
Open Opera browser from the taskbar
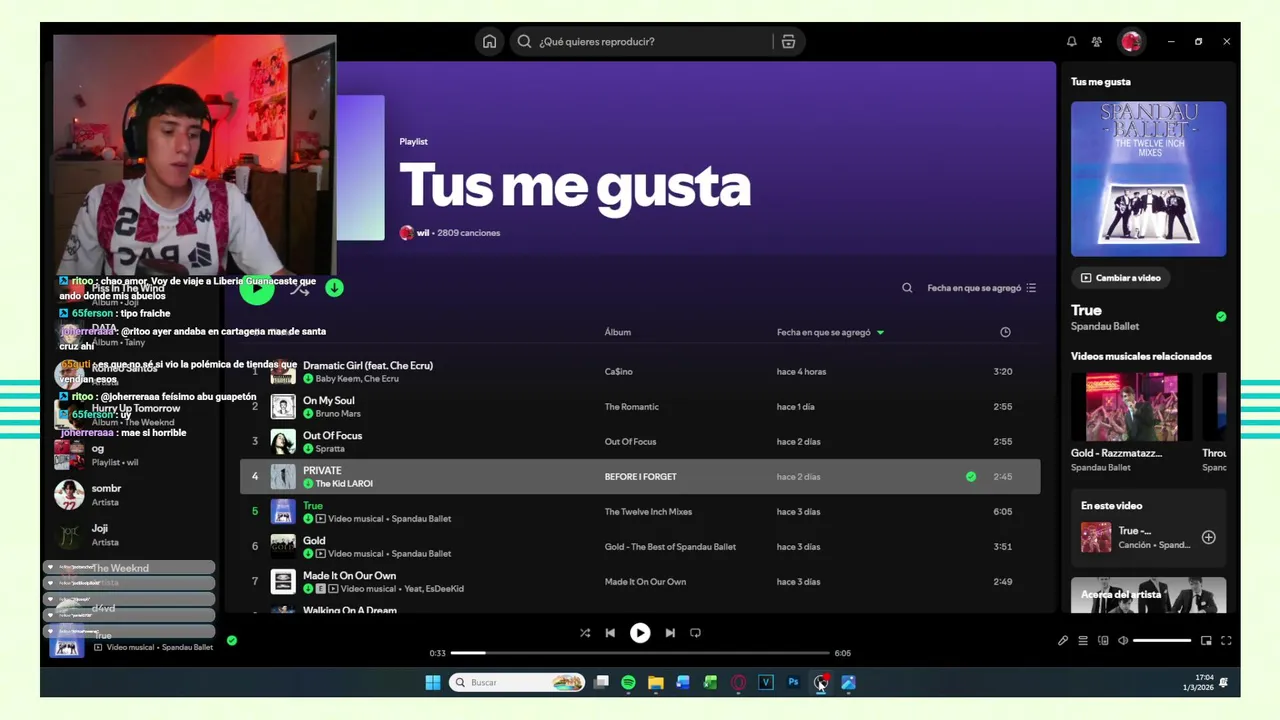(x=738, y=683)
